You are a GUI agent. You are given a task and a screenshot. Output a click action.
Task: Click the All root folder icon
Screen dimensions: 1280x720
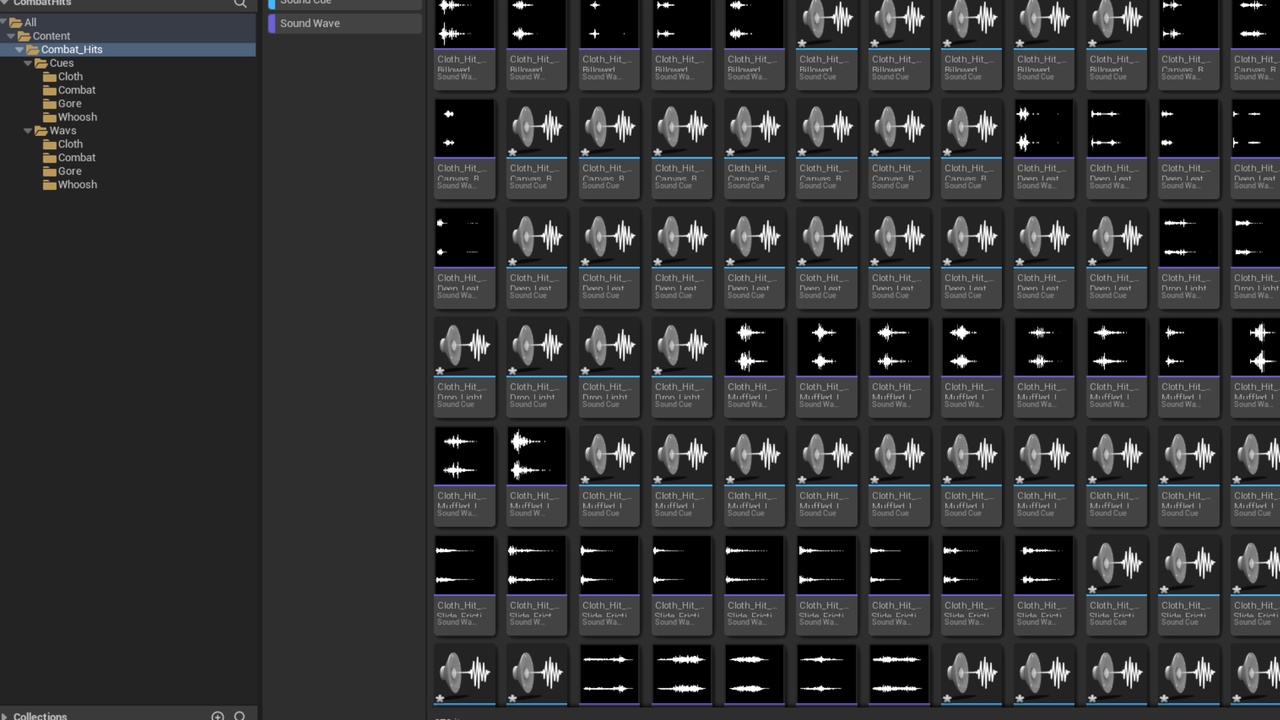[x=15, y=23]
